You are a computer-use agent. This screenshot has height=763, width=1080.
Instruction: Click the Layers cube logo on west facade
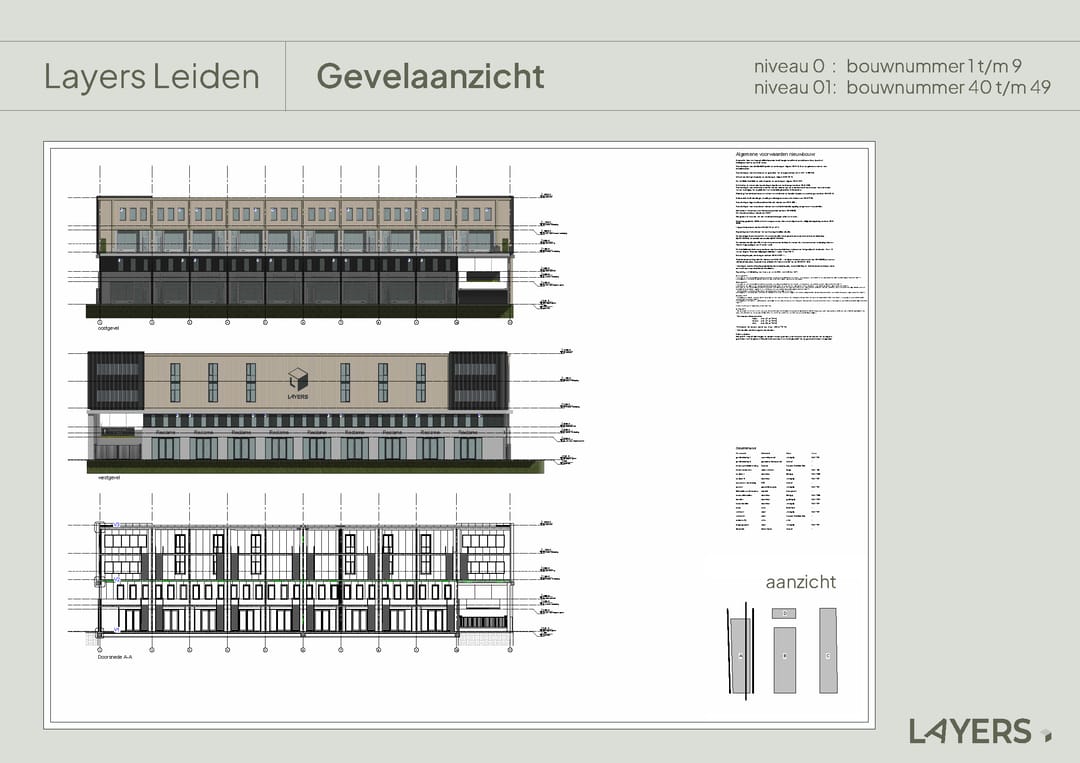click(x=298, y=380)
